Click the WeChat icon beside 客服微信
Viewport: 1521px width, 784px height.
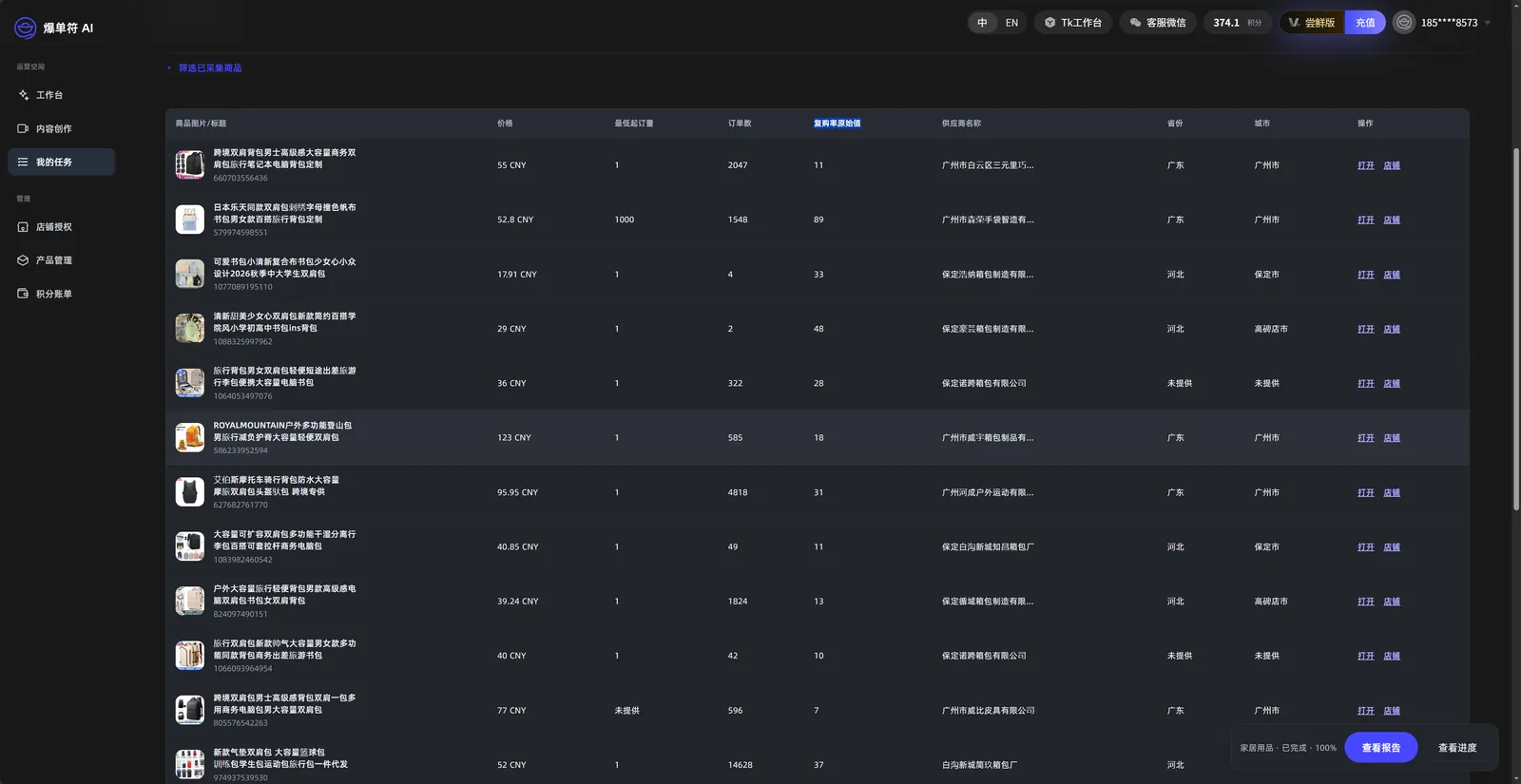(1135, 23)
